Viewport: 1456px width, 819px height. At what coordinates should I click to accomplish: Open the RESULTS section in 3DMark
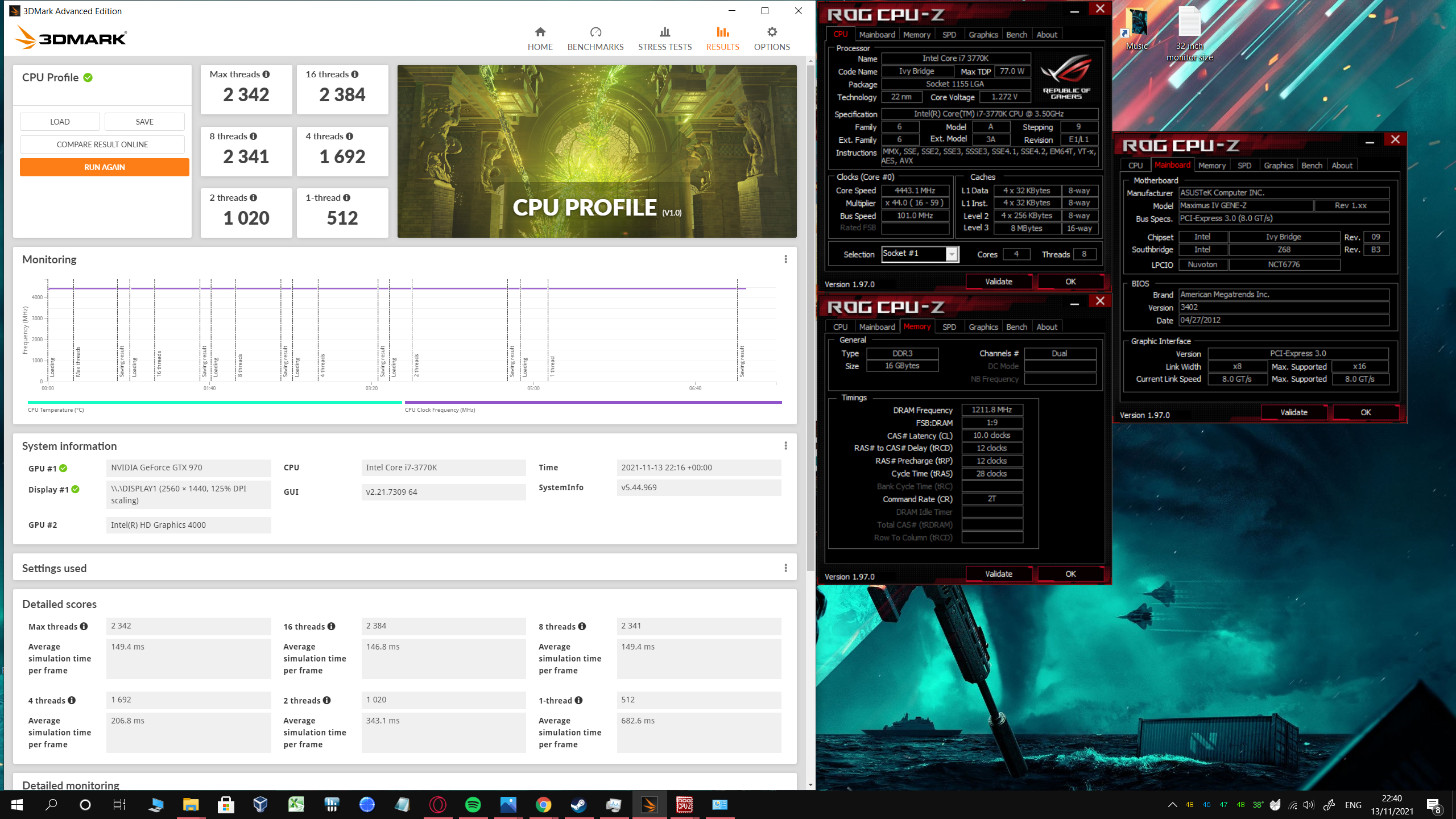[722, 39]
